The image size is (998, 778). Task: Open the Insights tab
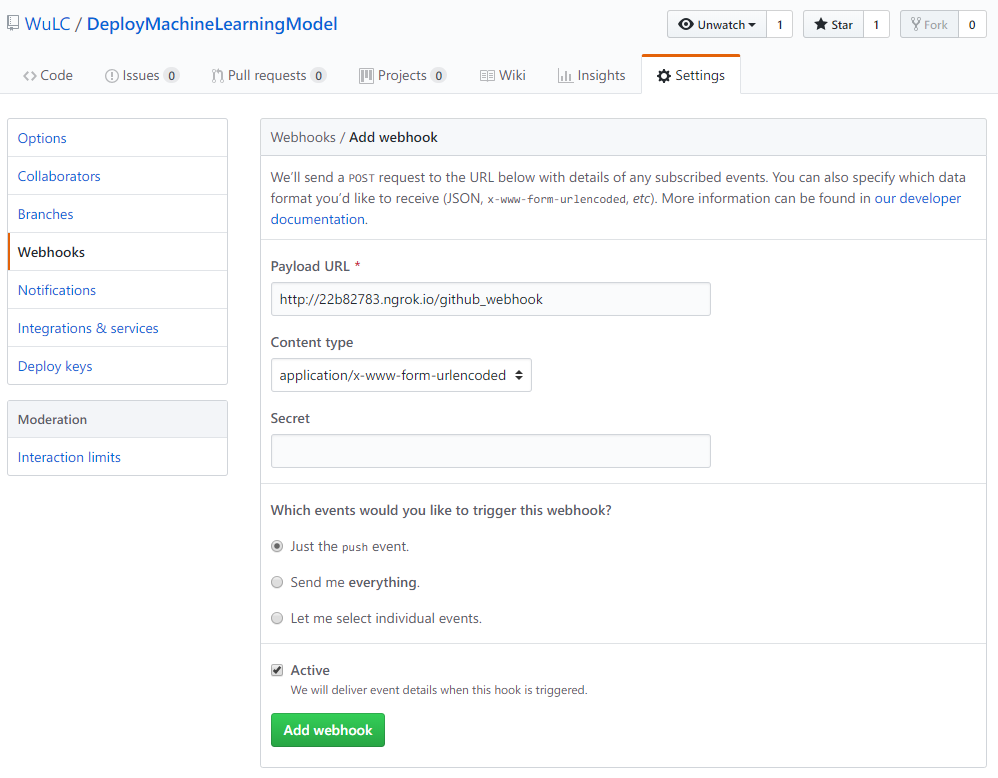pos(592,75)
